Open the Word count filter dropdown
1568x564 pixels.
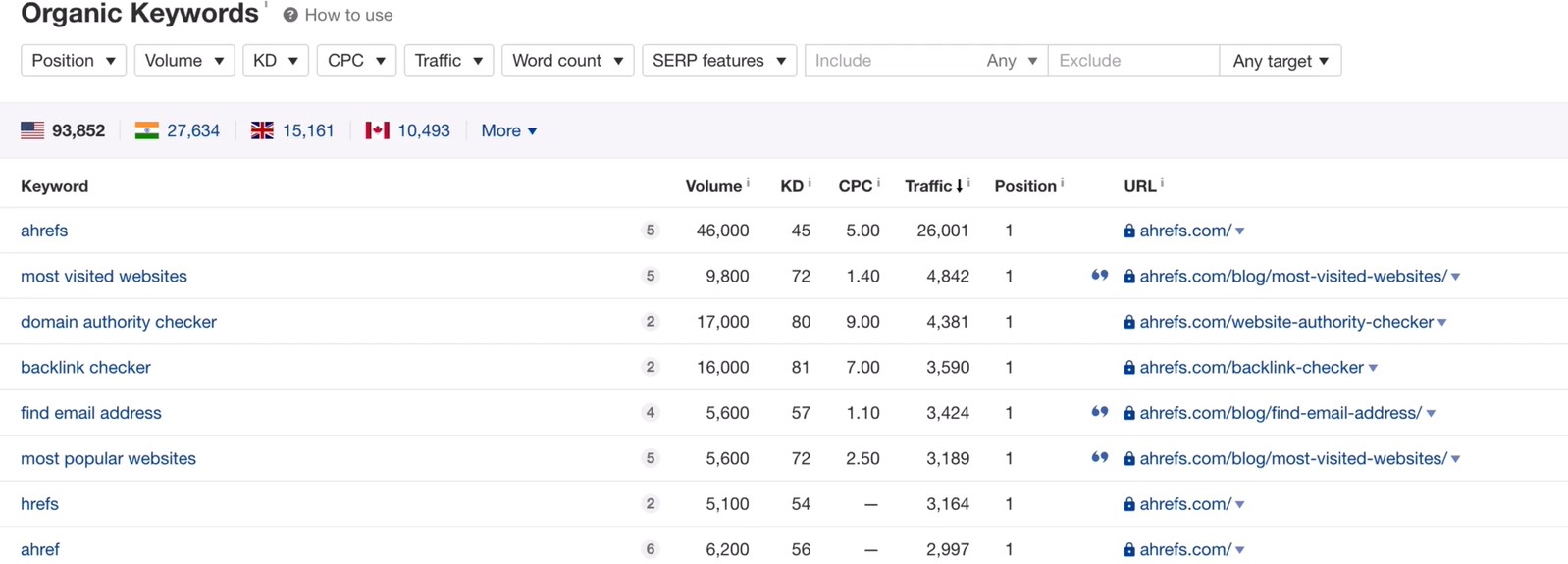pyautogui.click(x=567, y=61)
